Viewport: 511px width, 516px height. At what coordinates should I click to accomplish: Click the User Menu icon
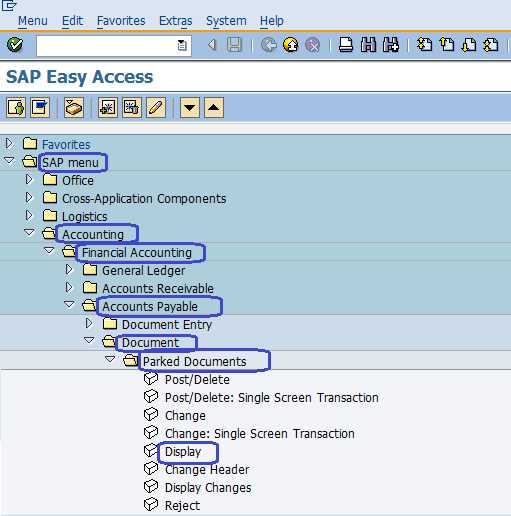16,107
